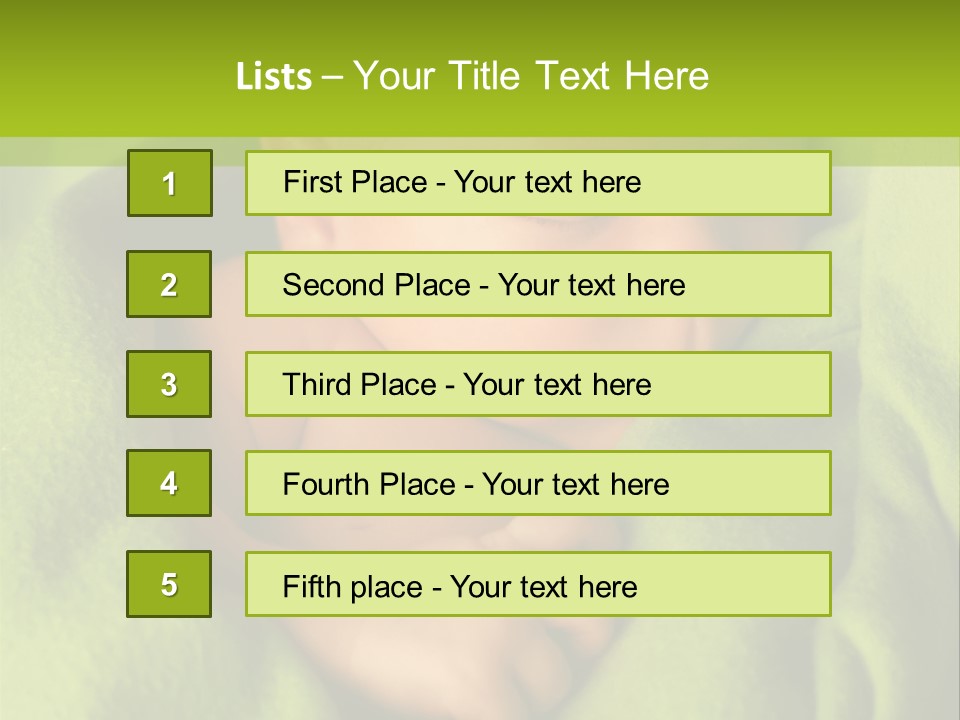
Task: Select the "Second Place" label text
Action: (x=375, y=285)
